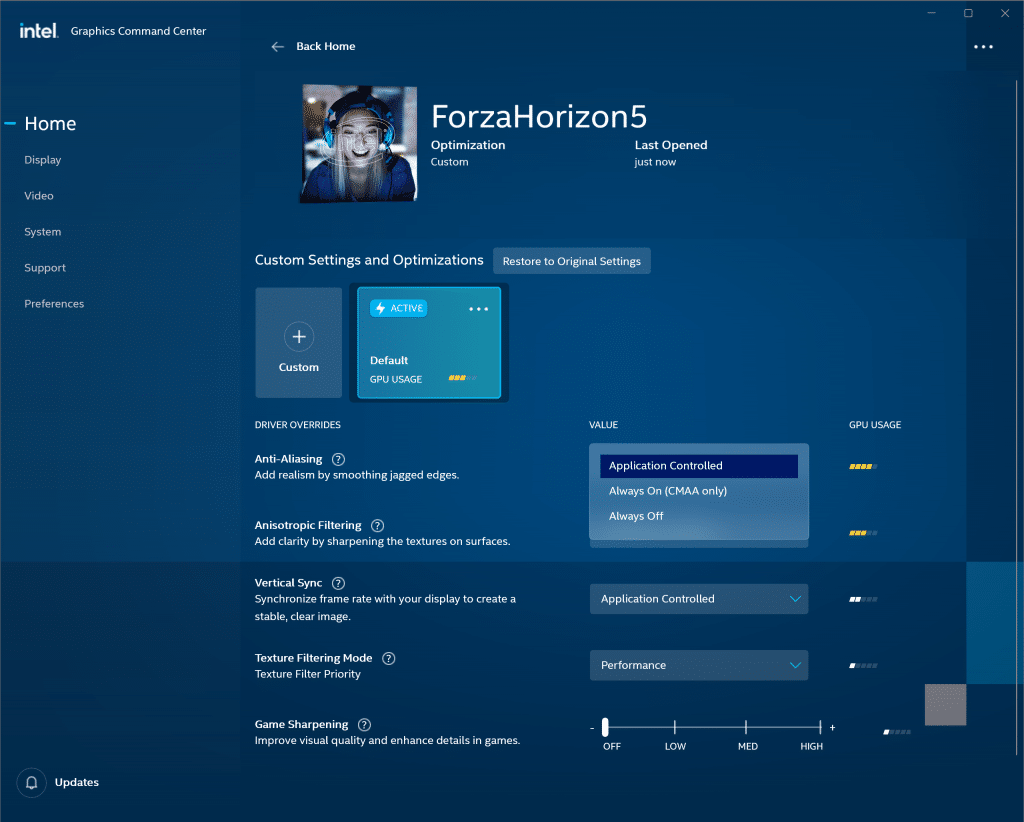The image size is (1024, 822).
Task: Expand the Texture Filtering Mode dropdown
Action: click(699, 665)
